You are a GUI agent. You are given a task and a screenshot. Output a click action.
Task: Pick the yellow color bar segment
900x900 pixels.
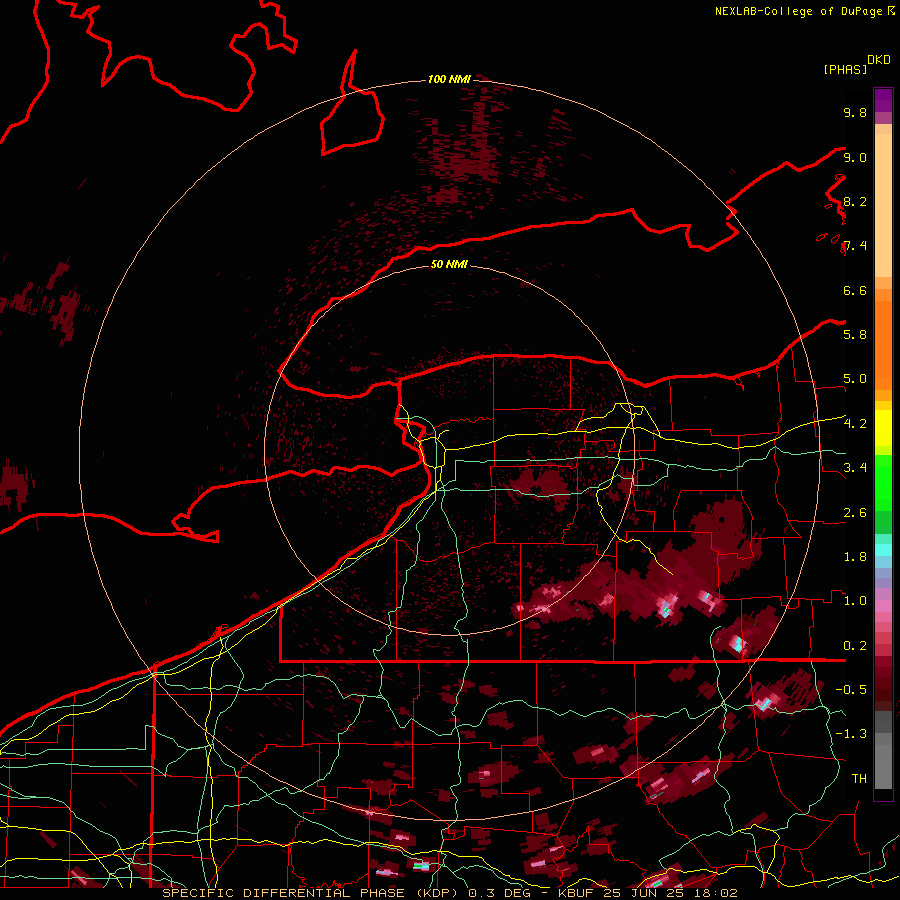click(883, 428)
